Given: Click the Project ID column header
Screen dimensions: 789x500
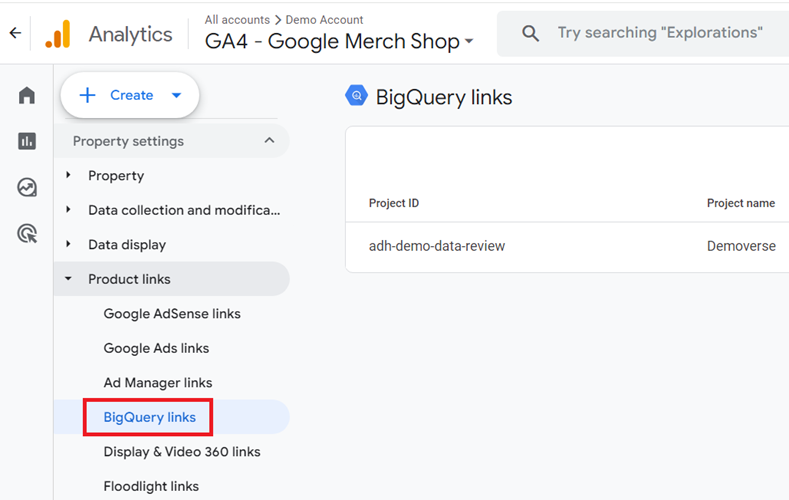Looking at the screenshot, I should pyautogui.click(x=393, y=203).
